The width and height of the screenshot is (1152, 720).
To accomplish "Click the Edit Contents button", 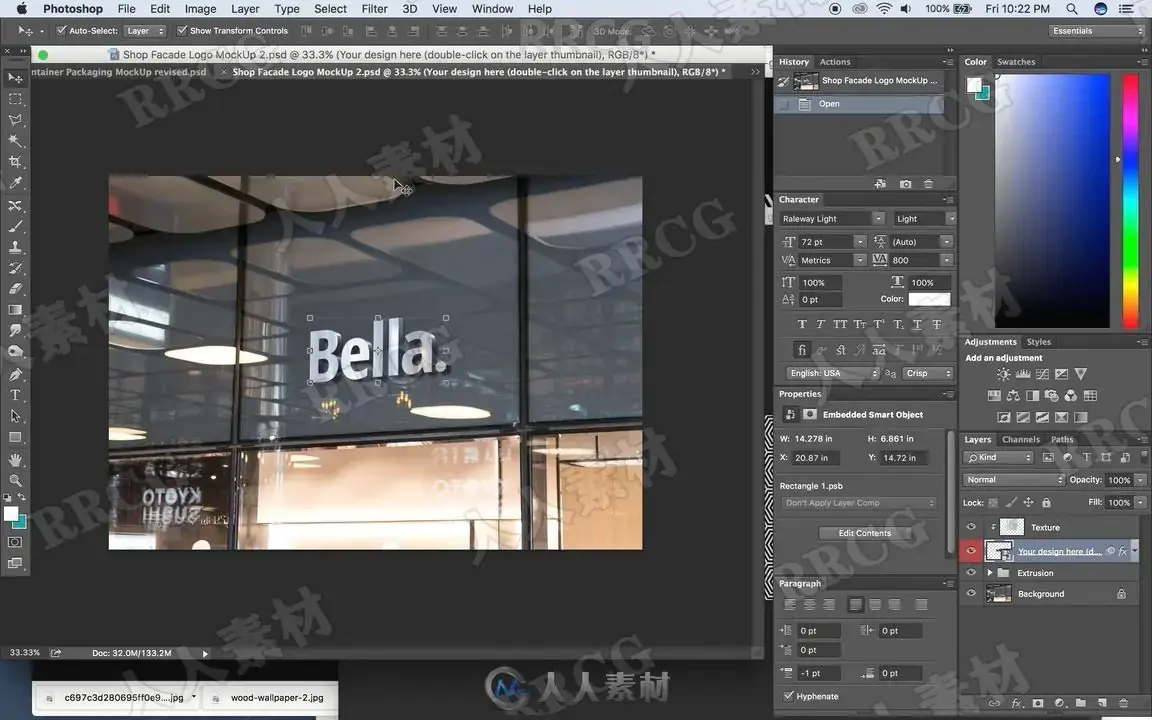I will pos(865,533).
